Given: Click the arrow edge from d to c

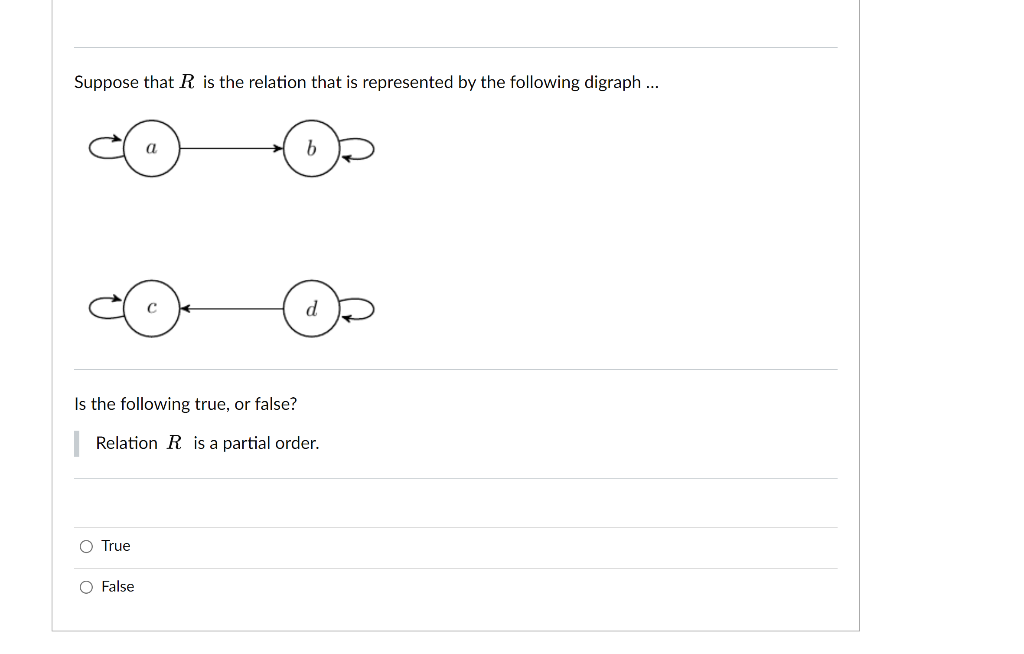Looking at the screenshot, I should pos(230,308).
